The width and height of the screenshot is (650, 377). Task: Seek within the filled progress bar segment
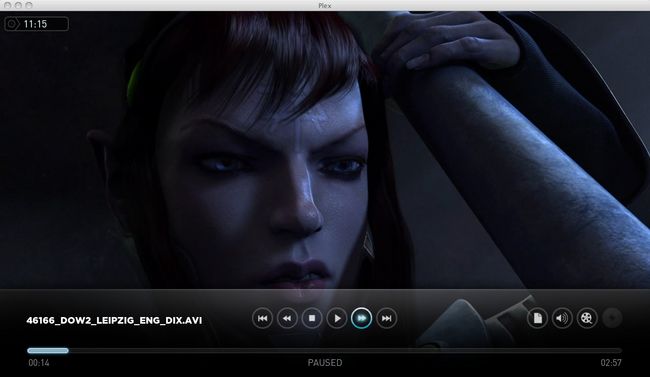(48, 350)
